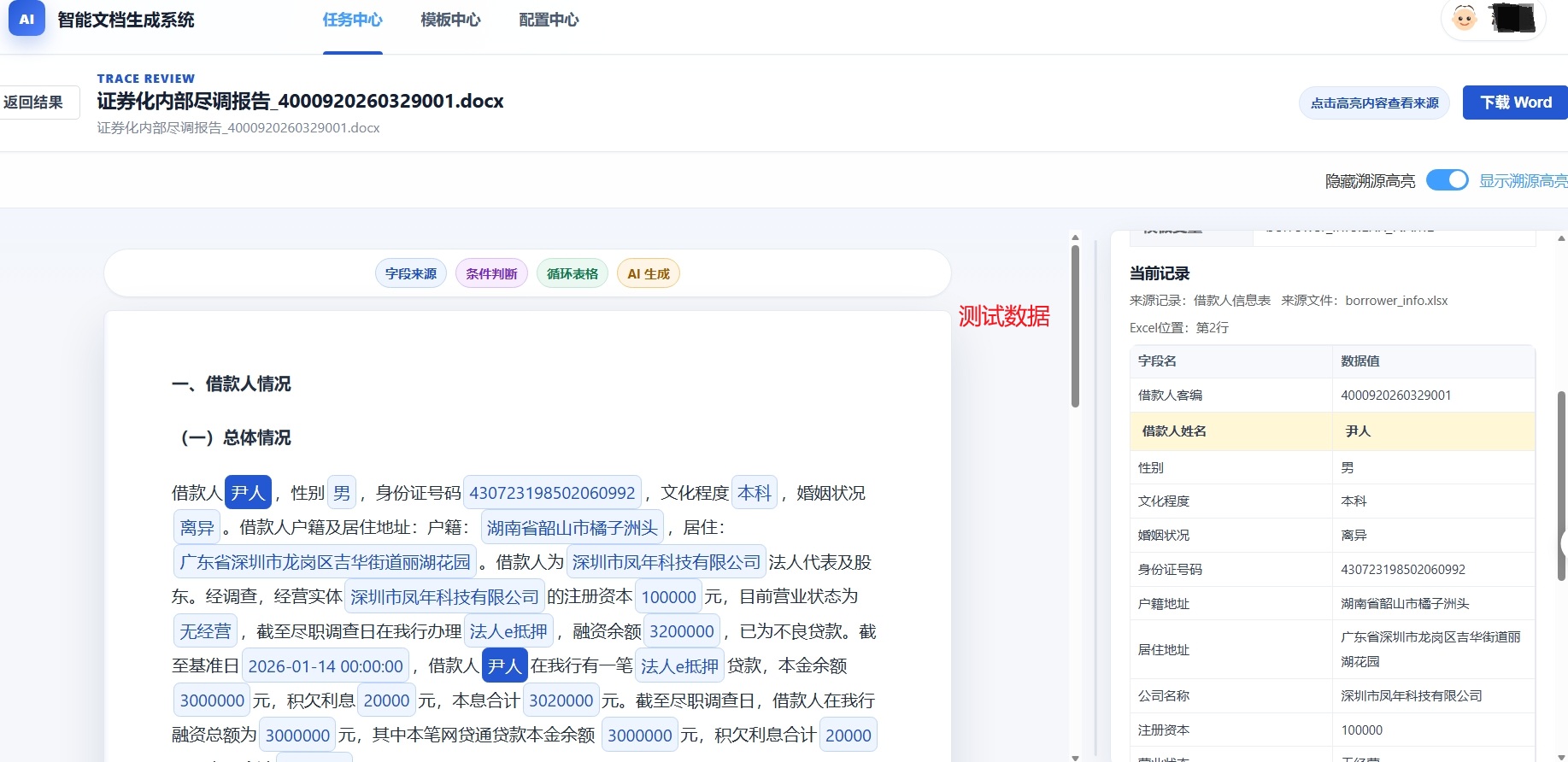Click 婚姻状况 row in record table
1568x762 pixels.
point(1332,536)
